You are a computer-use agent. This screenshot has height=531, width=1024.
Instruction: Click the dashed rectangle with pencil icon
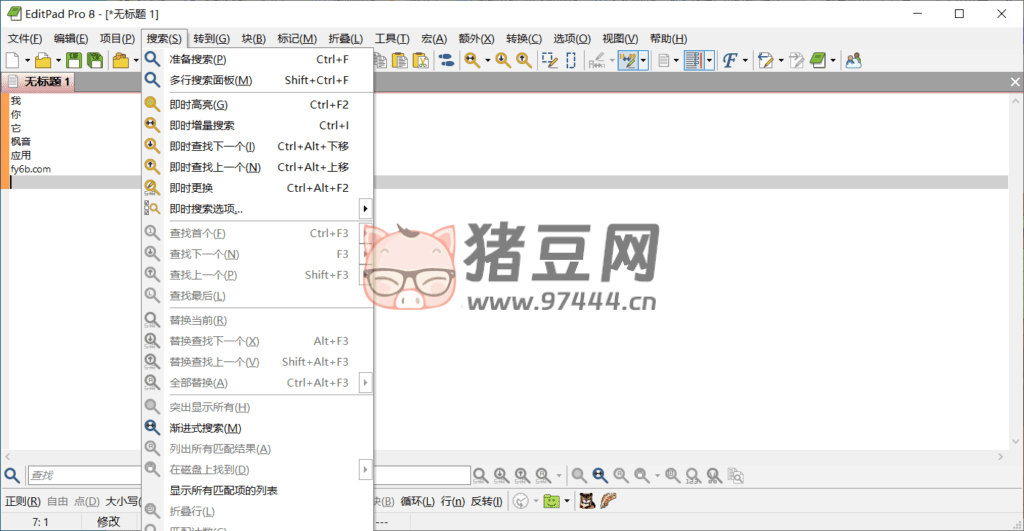point(550,61)
